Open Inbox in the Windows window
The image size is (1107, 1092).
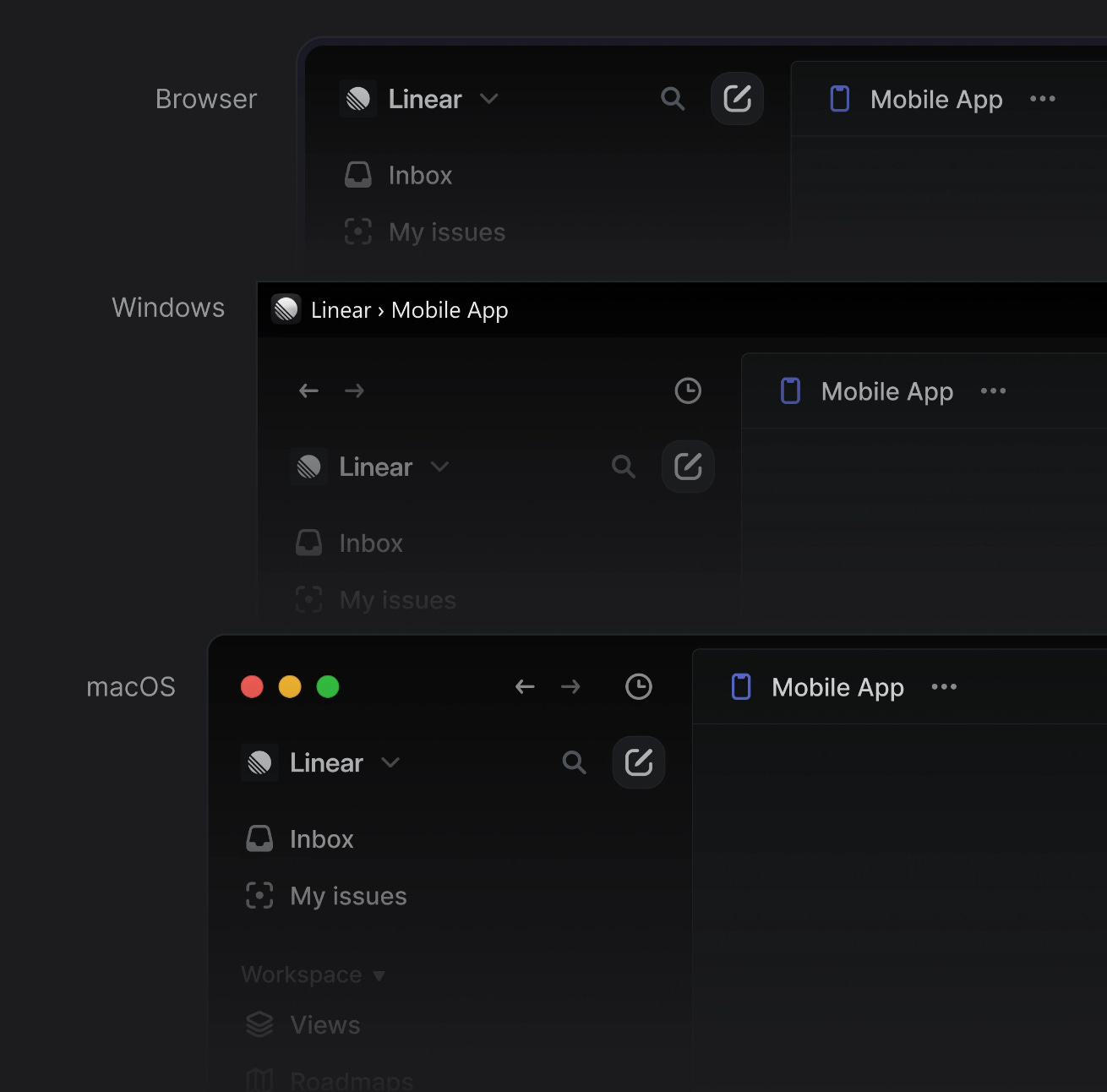click(350, 543)
